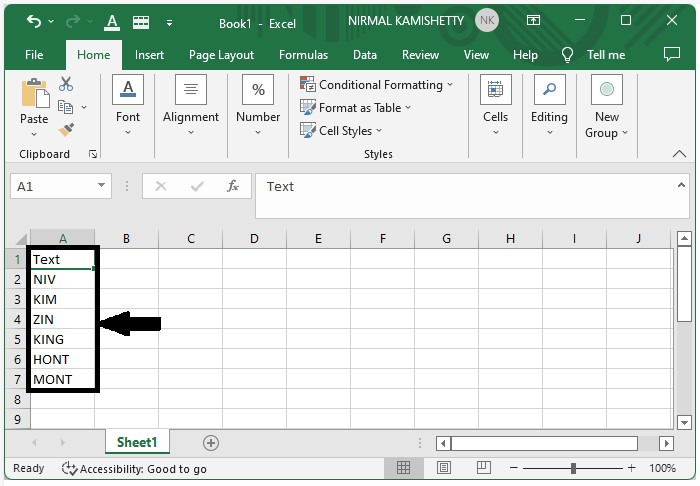
Task: Open the Name Box dropdown arrow
Action: [x=102, y=186]
